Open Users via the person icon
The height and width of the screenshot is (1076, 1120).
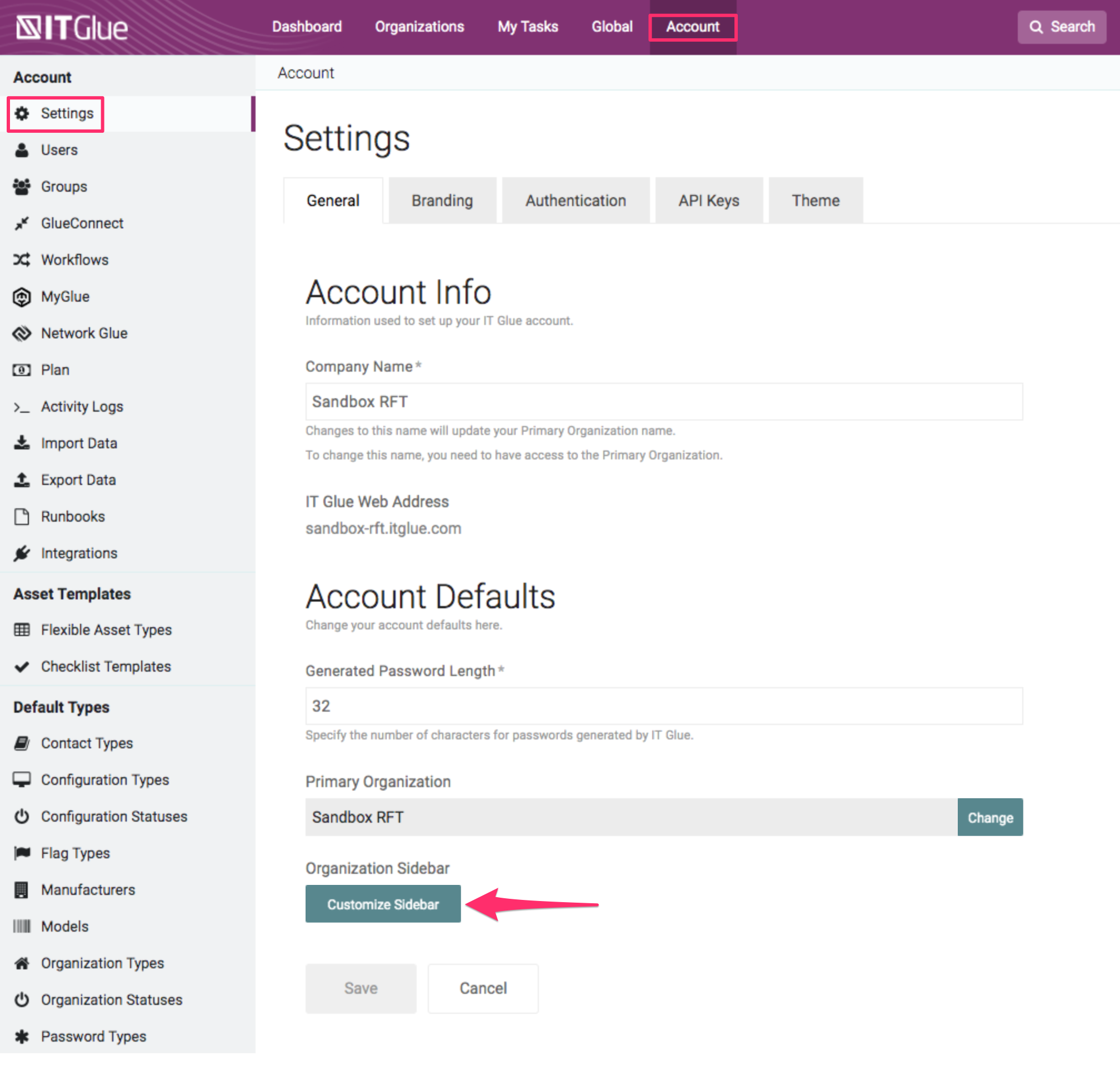pyautogui.click(x=22, y=150)
